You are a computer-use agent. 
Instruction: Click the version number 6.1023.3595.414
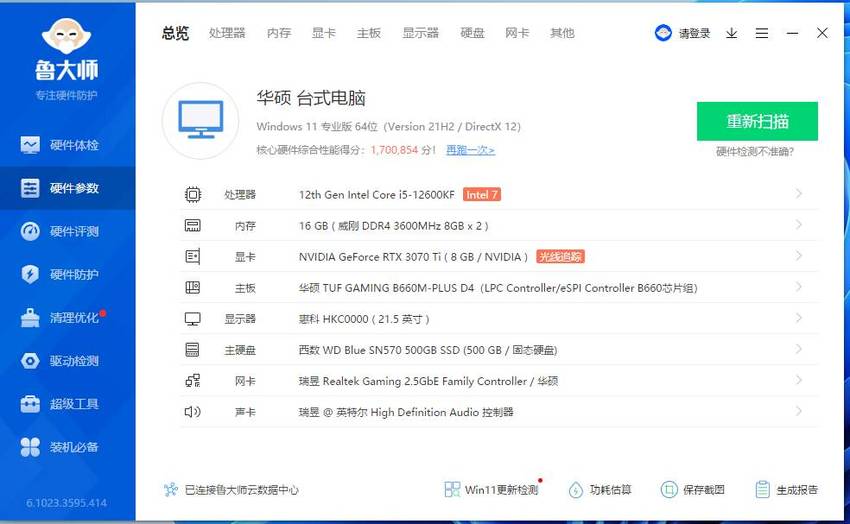[x=67, y=503]
